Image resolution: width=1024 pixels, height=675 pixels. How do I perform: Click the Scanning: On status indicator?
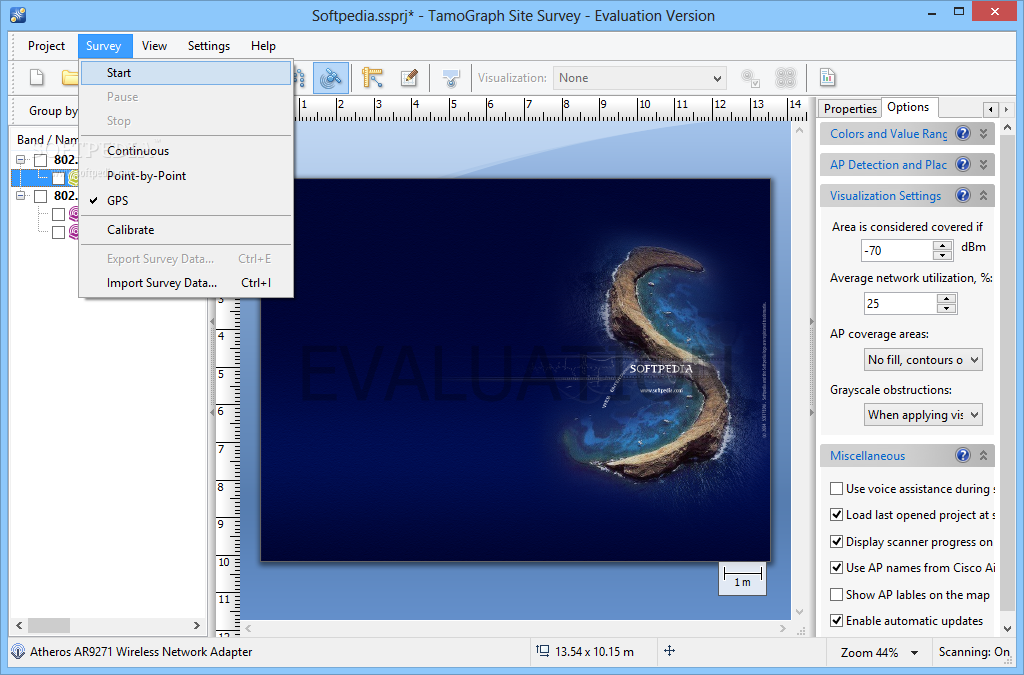(x=974, y=651)
